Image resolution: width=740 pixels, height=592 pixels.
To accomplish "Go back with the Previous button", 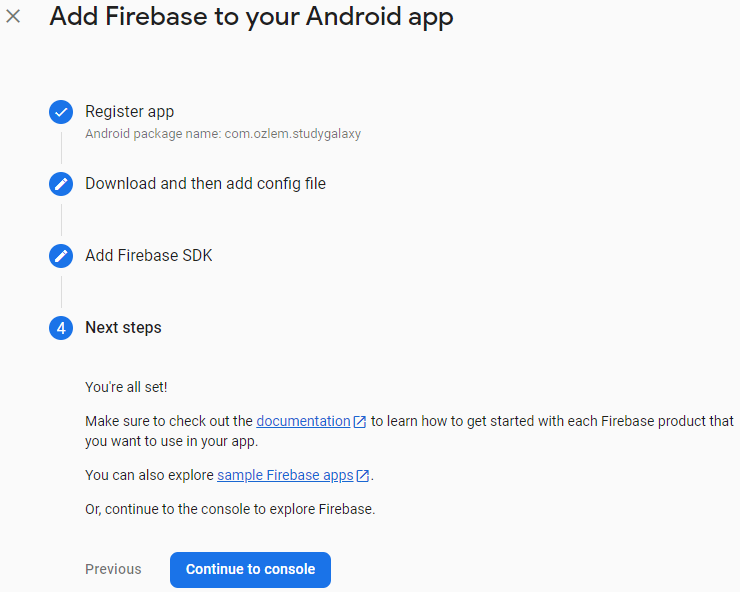I will [113, 569].
